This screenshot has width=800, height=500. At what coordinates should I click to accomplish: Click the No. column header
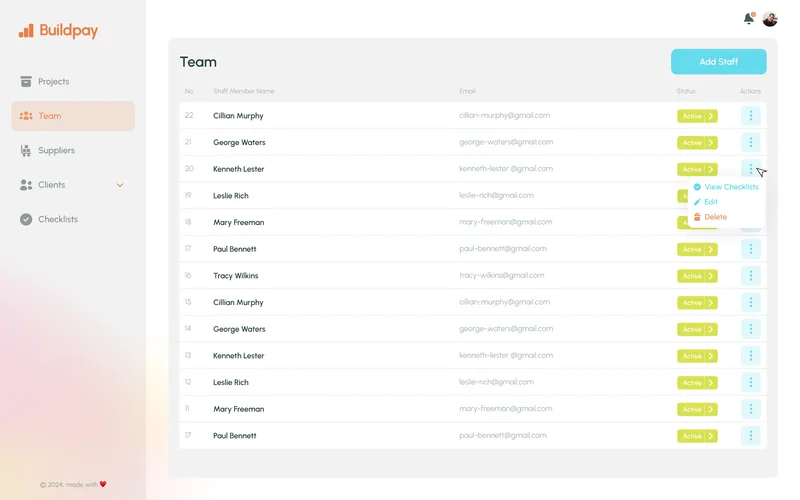[x=189, y=91]
